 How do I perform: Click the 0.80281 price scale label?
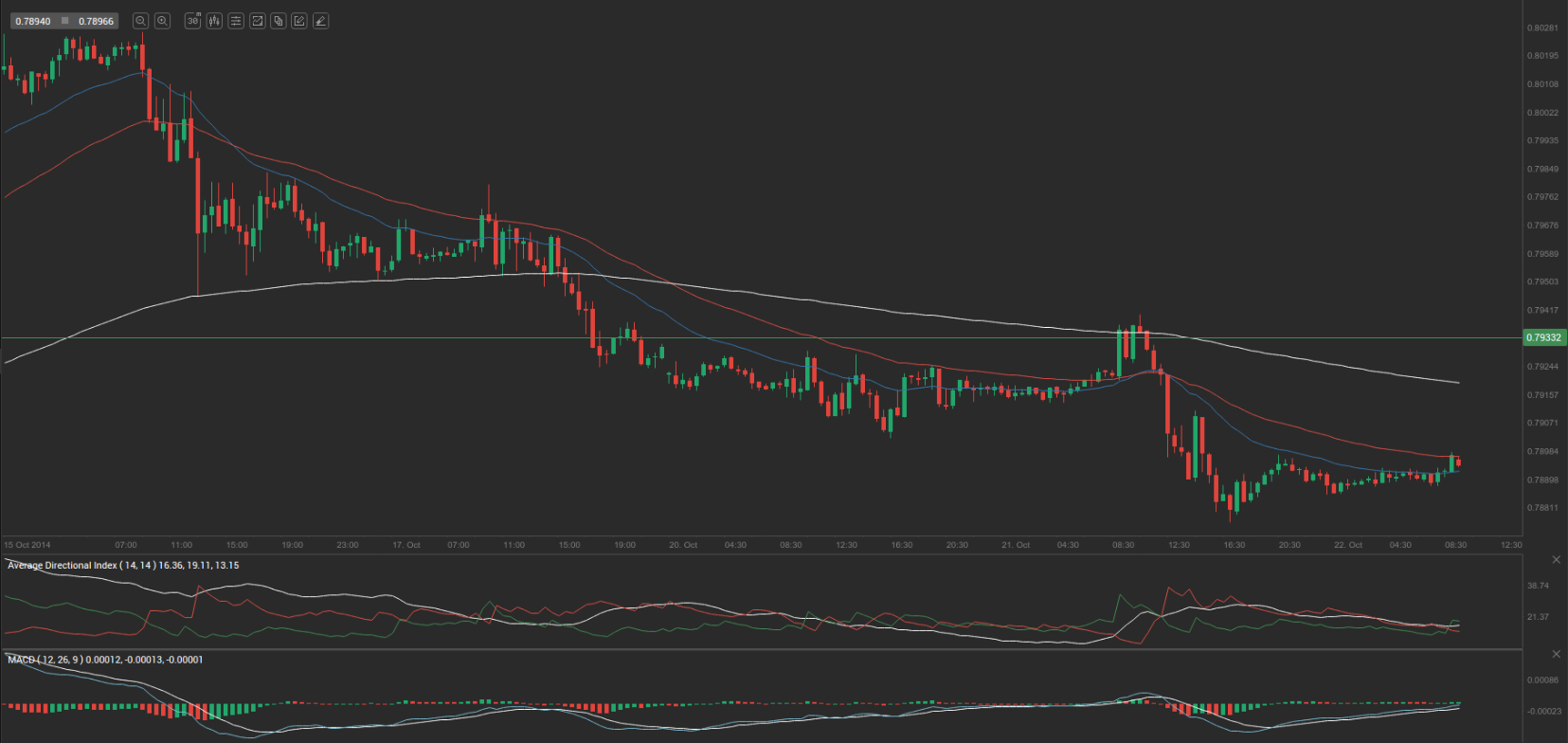tap(1542, 28)
